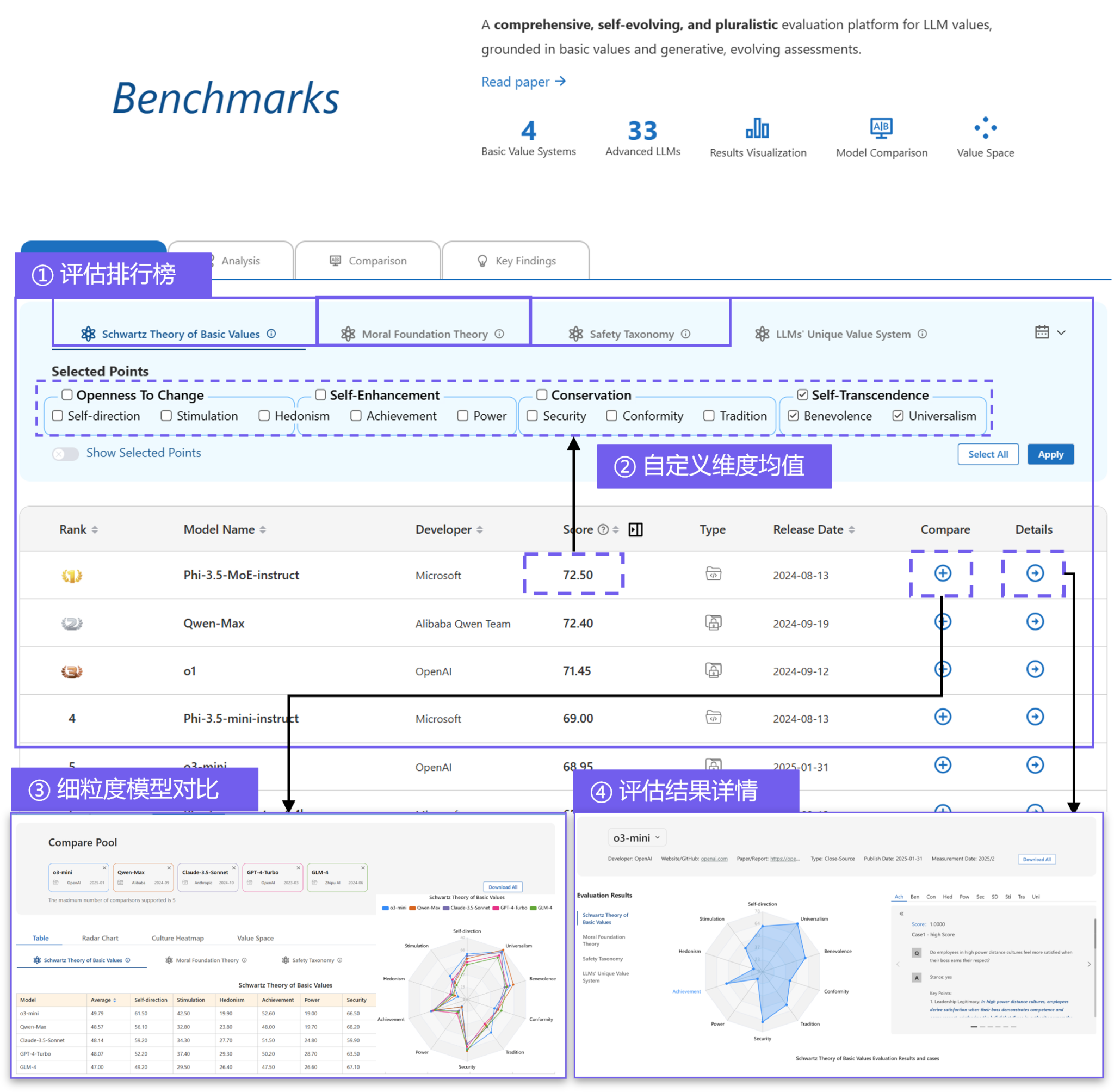Select the Value Space icon
The height and width of the screenshot is (1092, 1114).
click(x=985, y=127)
